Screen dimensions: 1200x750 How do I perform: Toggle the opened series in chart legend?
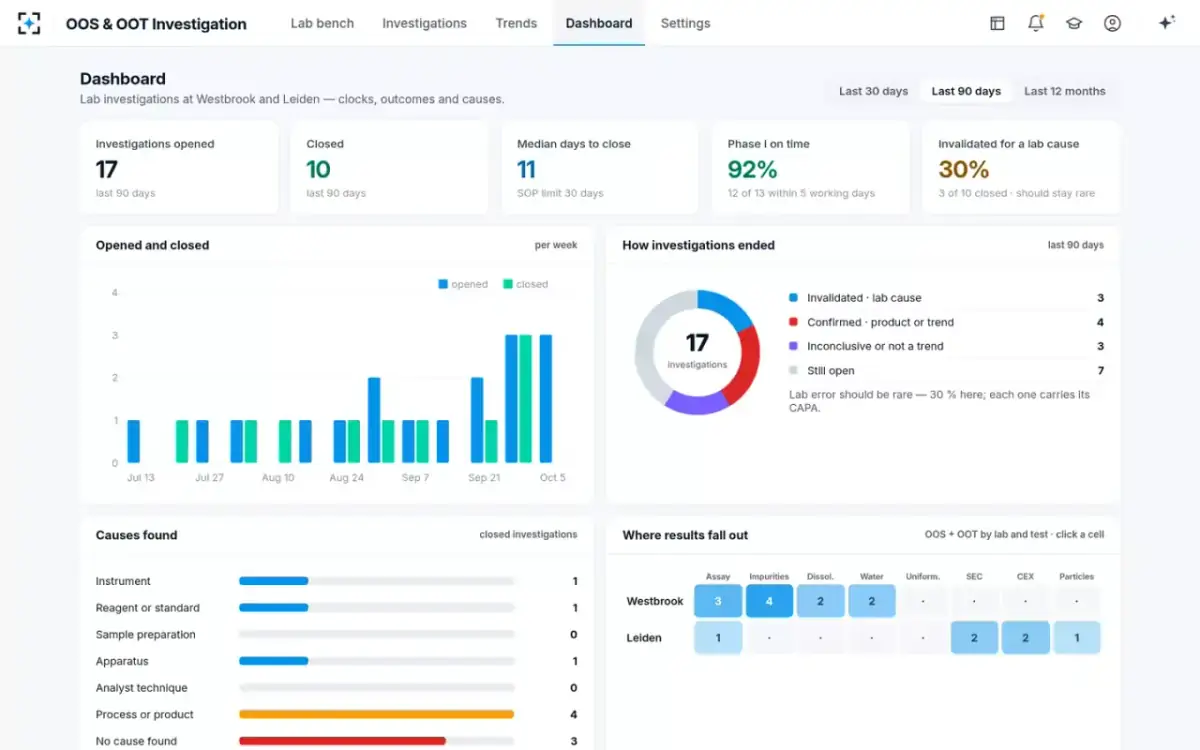tap(463, 284)
